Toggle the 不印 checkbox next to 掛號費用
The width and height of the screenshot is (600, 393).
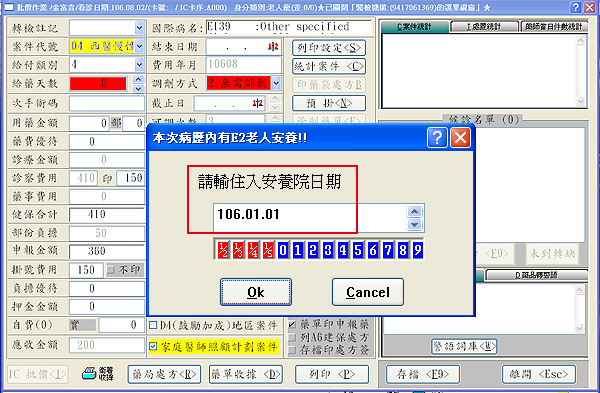point(111,270)
